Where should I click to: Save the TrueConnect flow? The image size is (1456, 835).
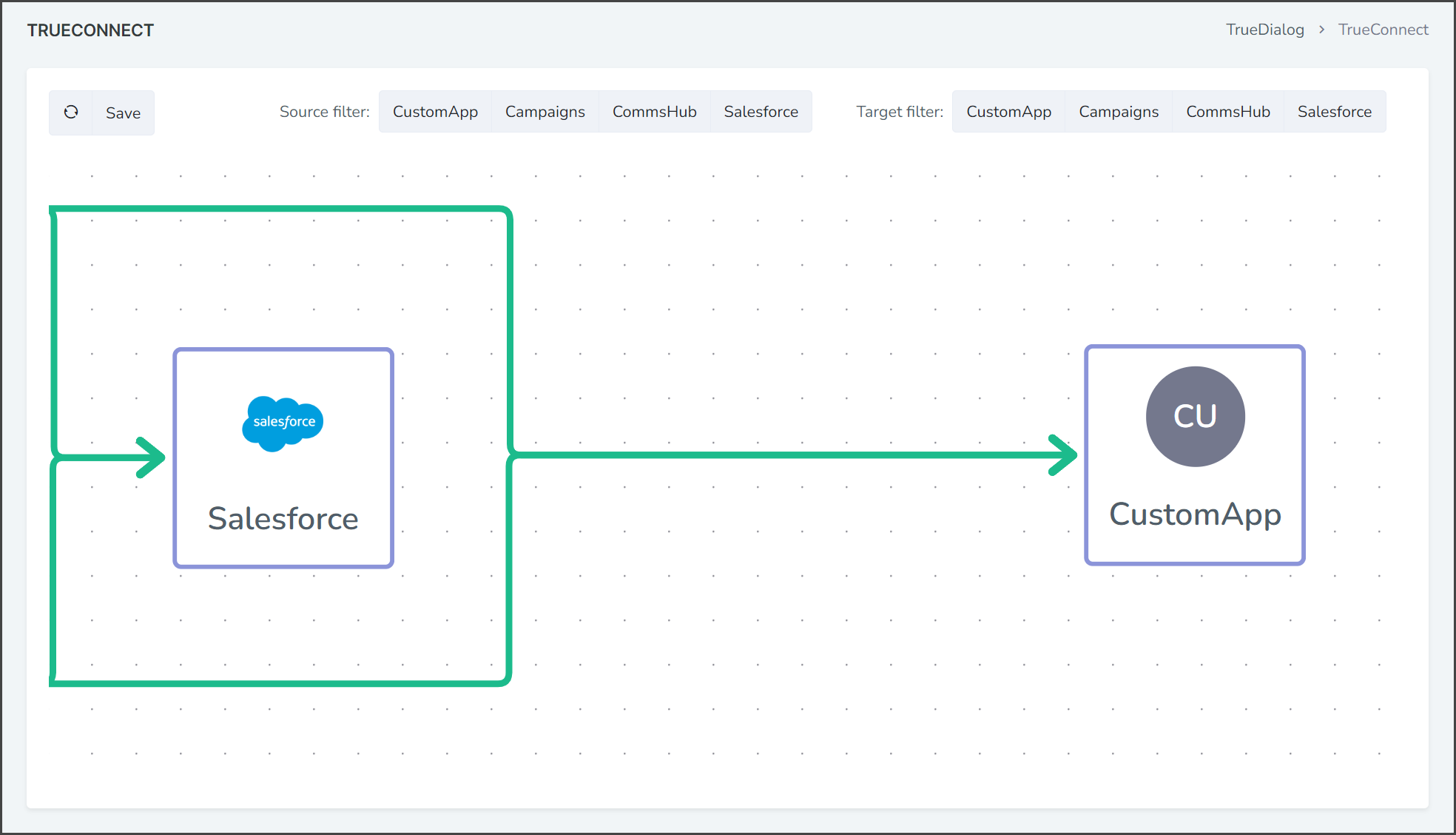click(x=123, y=113)
